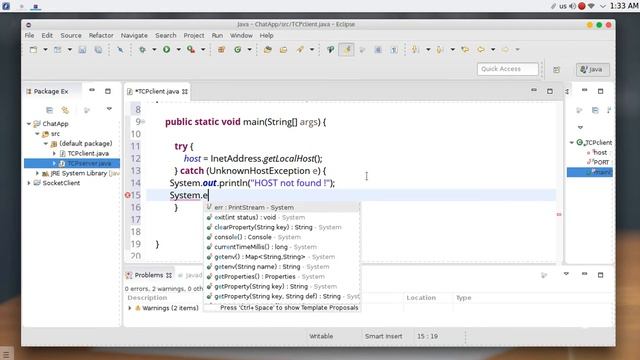The height and width of the screenshot is (360, 640).
Task: Click the volume icon in system tray
Action: coord(572,6)
